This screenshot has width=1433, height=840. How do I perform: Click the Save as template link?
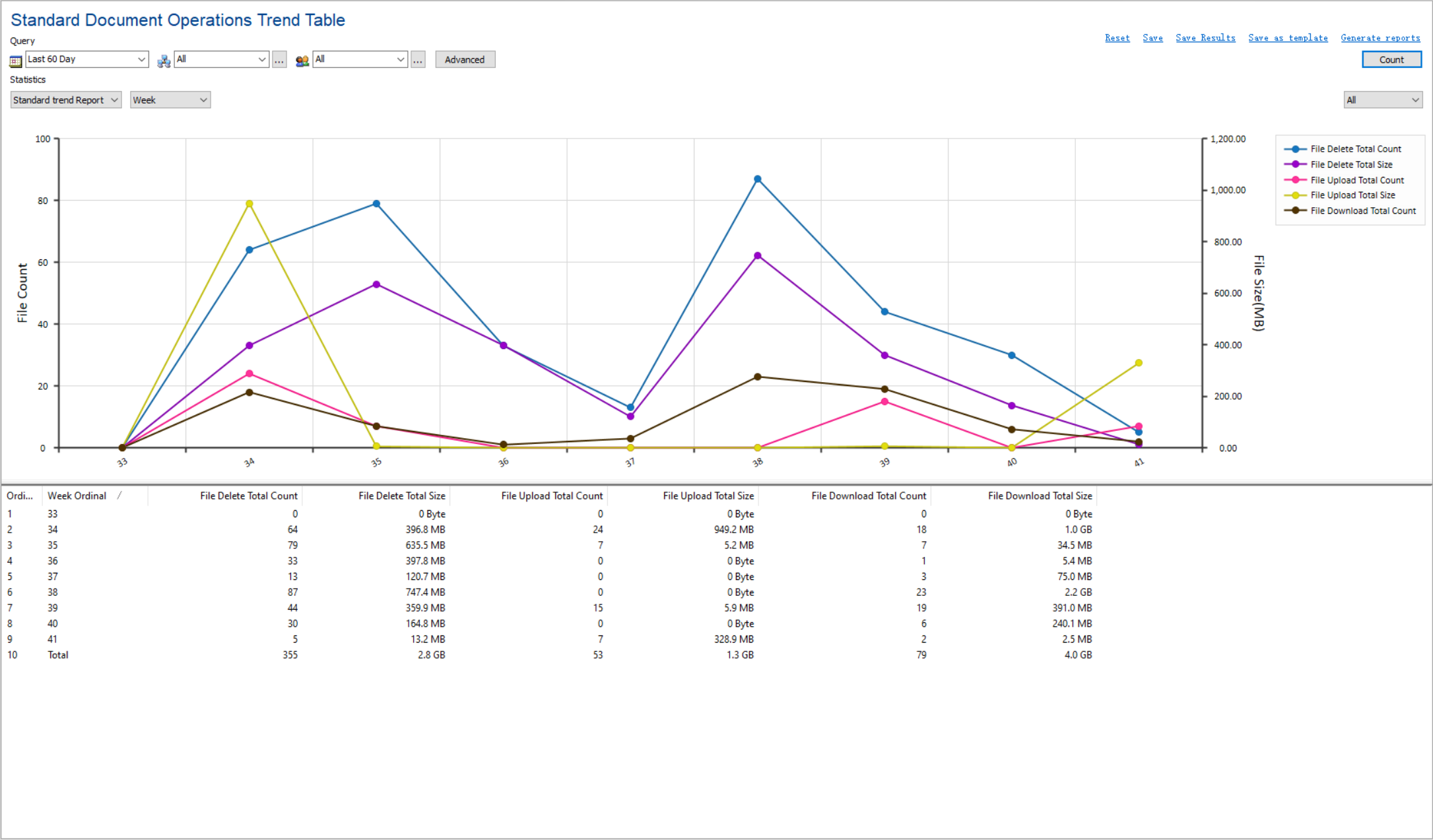[x=1287, y=38]
